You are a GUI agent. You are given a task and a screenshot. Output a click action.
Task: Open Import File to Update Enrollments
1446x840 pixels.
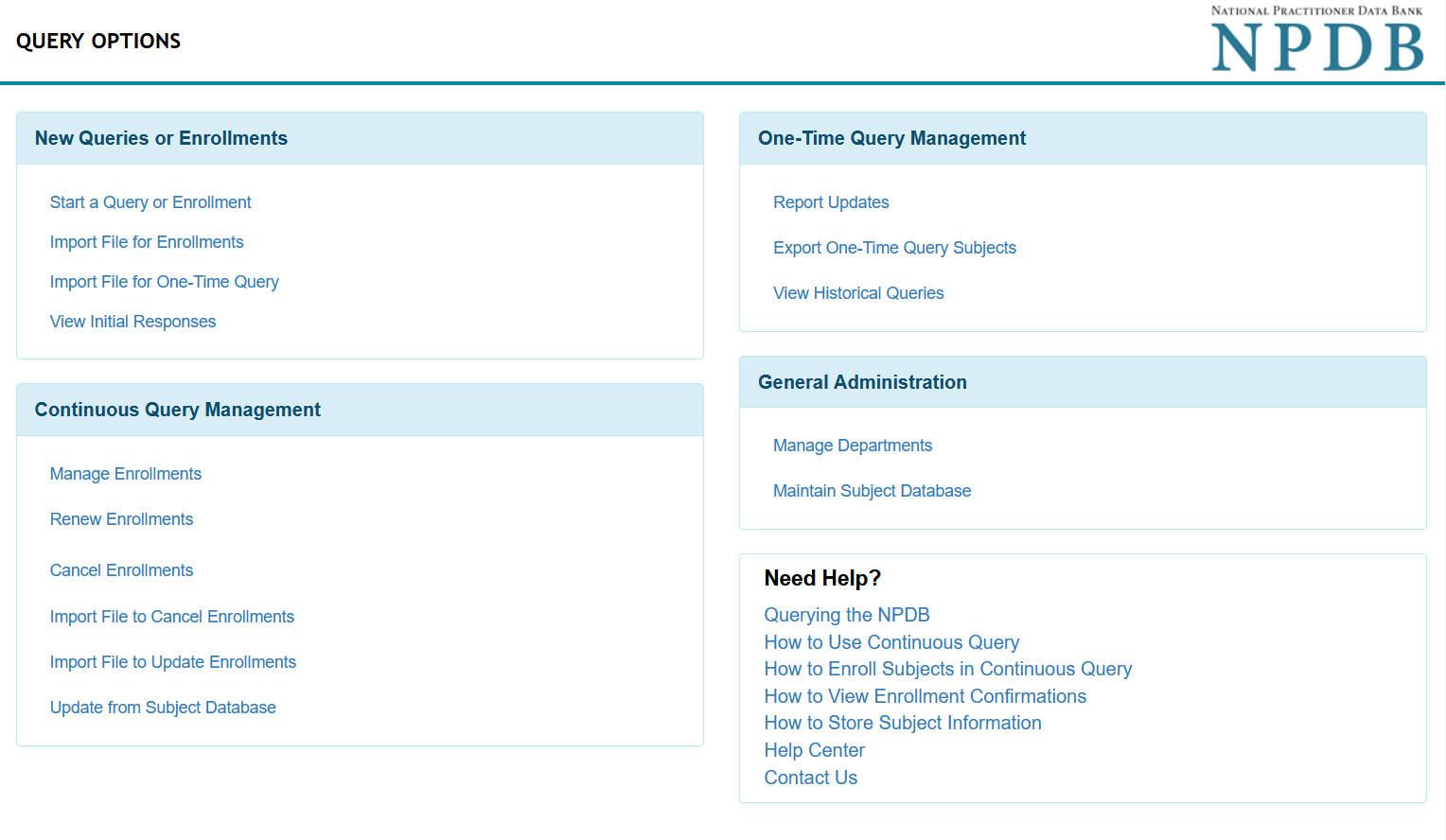point(173,661)
